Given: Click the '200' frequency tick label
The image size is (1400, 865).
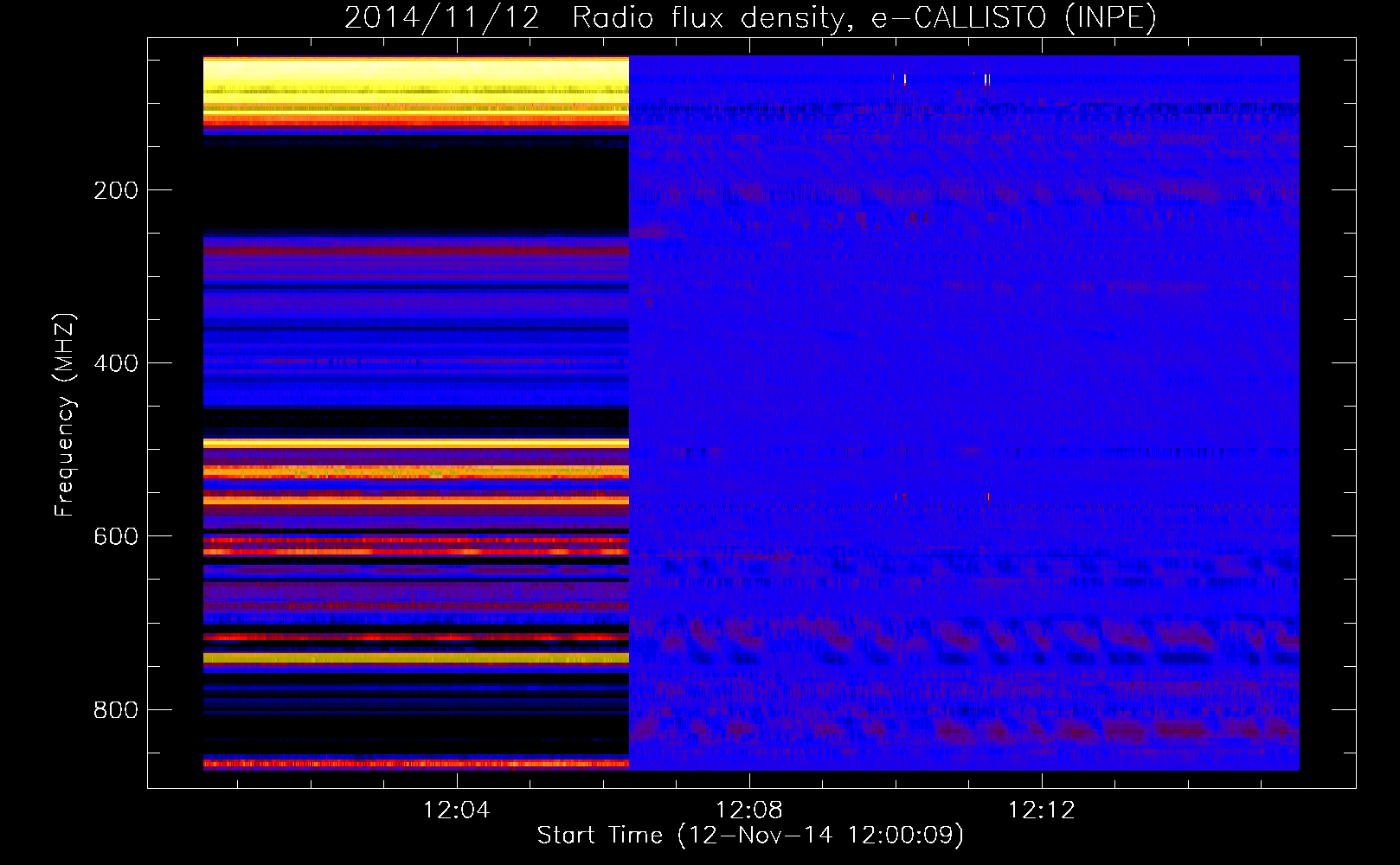Looking at the screenshot, I should tap(116, 190).
